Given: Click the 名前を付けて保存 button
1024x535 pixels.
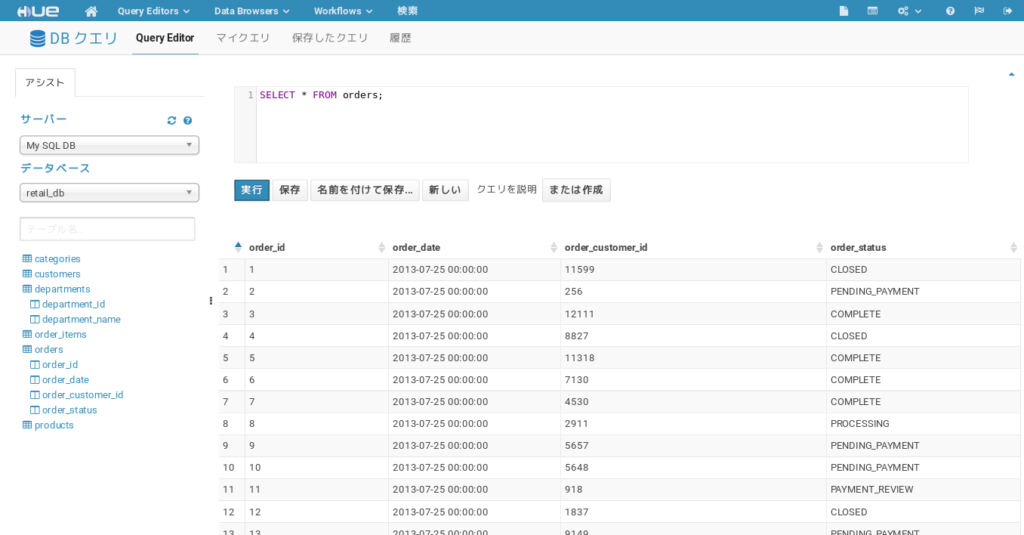Looking at the screenshot, I should 364,190.
